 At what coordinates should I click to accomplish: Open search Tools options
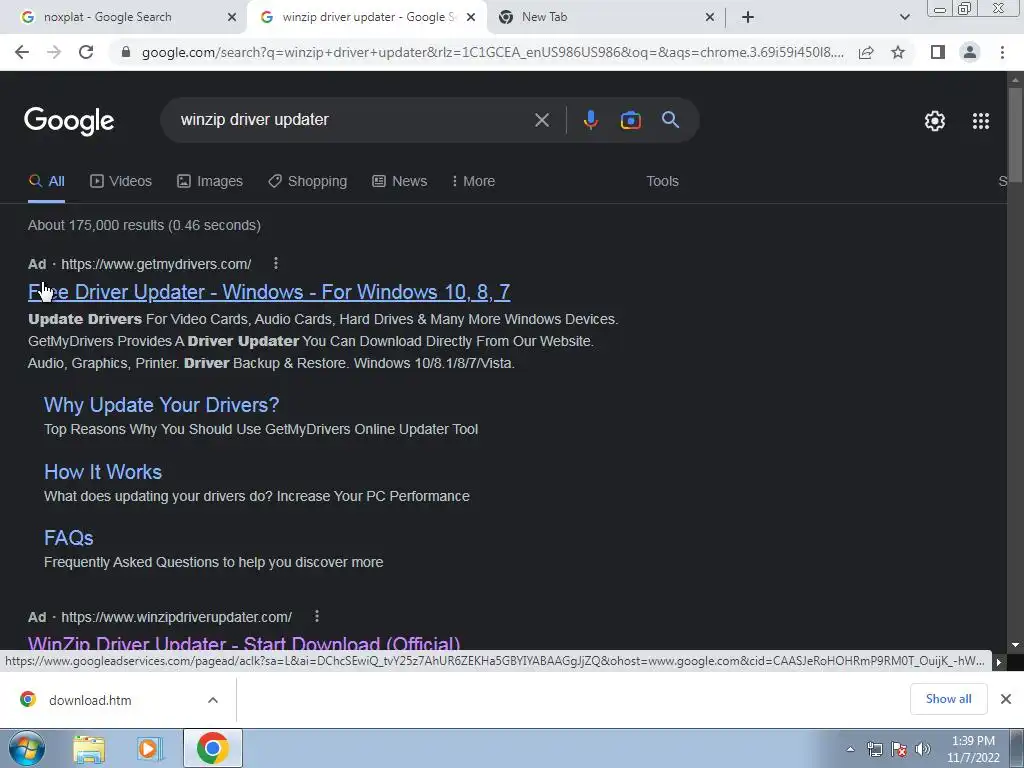click(662, 182)
